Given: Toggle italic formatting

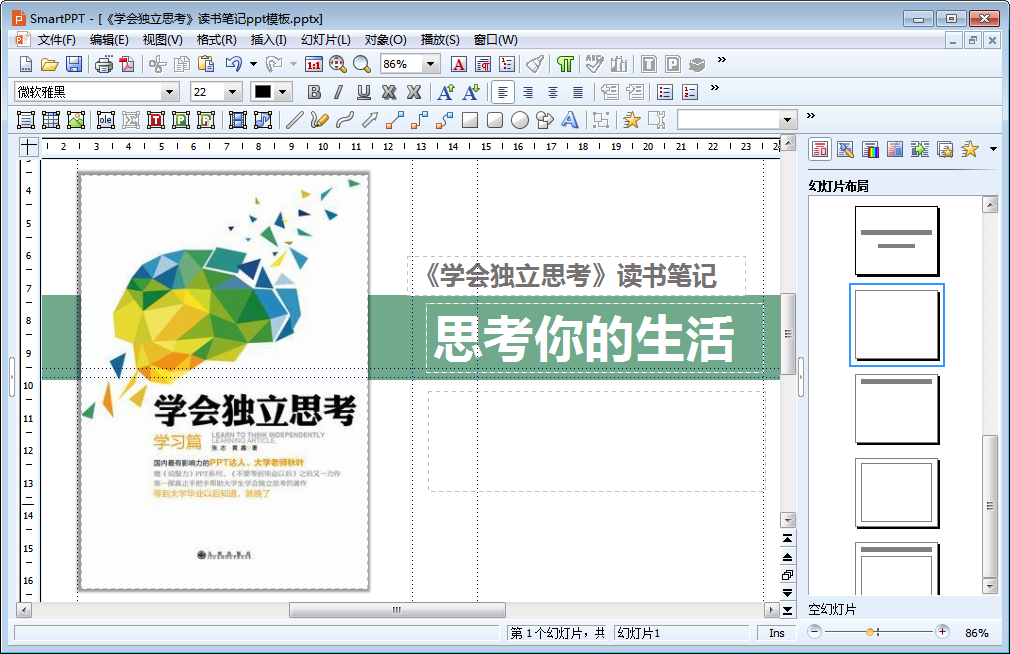Looking at the screenshot, I should tap(339, 92).
